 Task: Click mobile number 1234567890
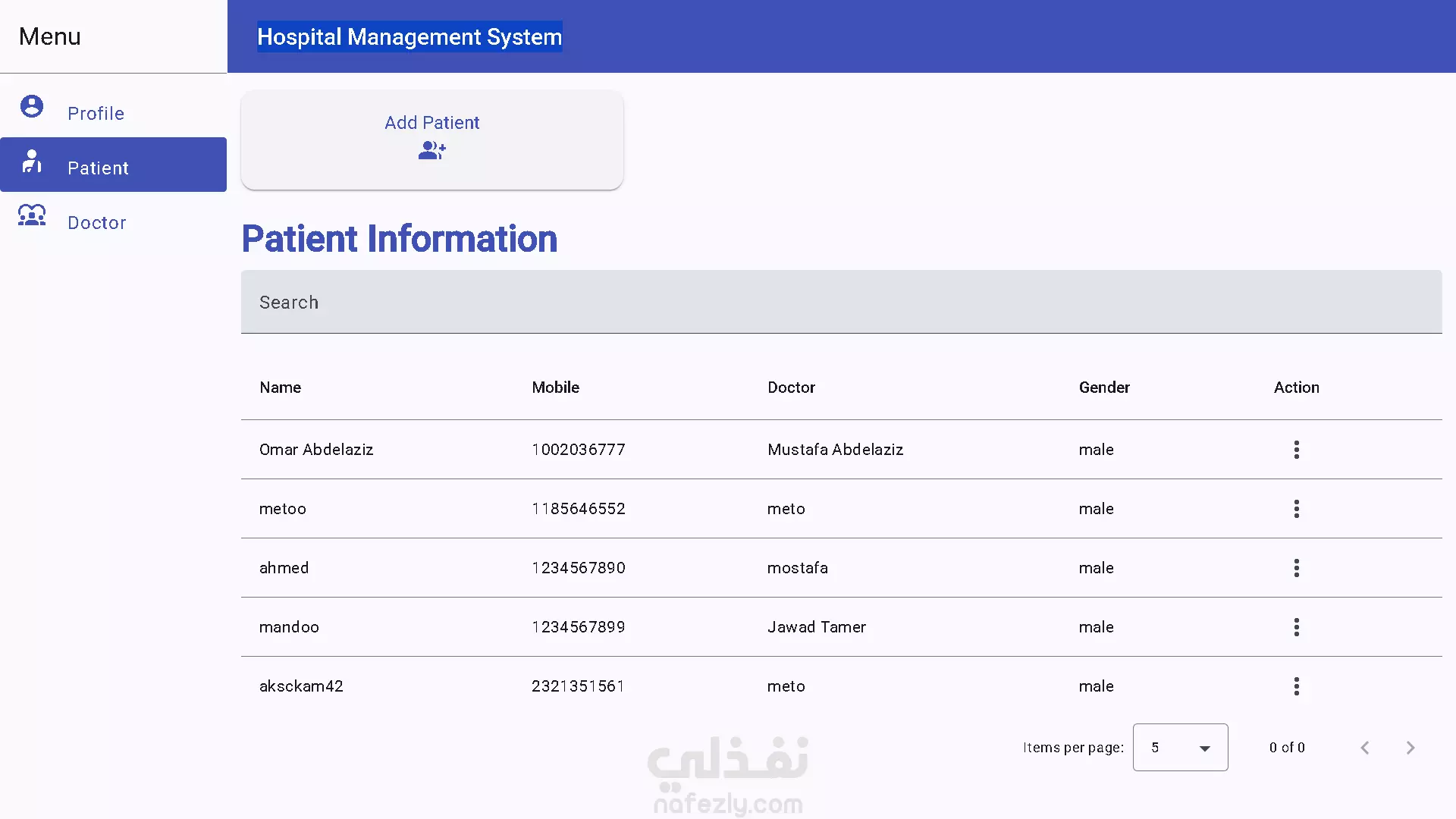(579, 568)
